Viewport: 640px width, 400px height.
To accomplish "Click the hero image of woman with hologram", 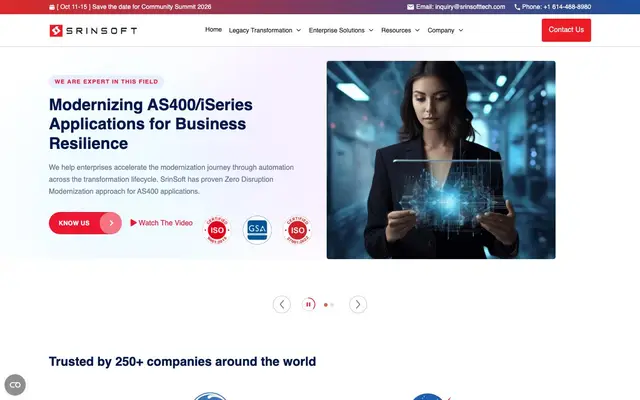I will point(441,160).
